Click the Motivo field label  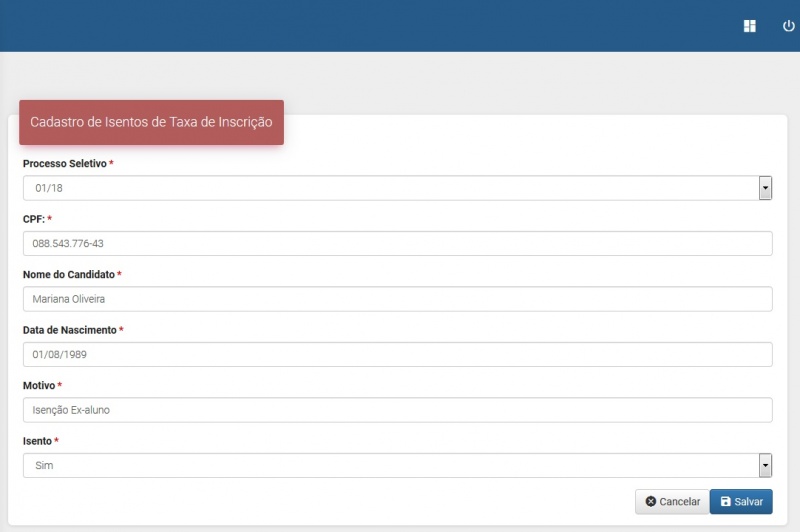(x=39, y=385)
